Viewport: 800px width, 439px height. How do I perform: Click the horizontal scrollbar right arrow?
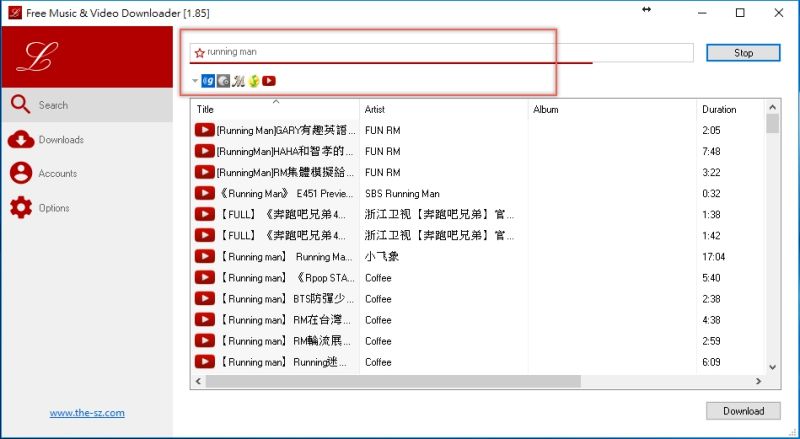(x=759, y=381)
